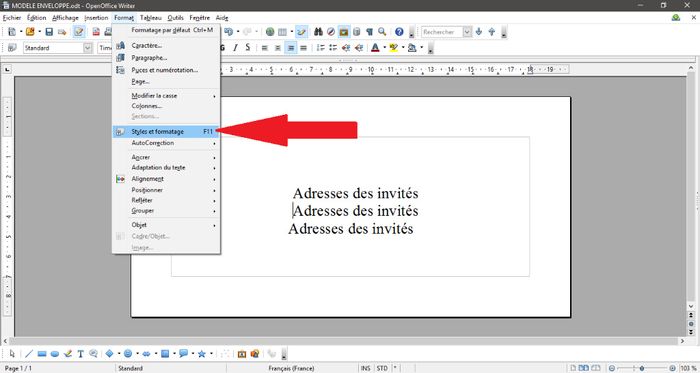Expand Modifier la casse submenu
The height and width of the screenshot is (373, 700).
pyautogui.click(x=166, y=96)
